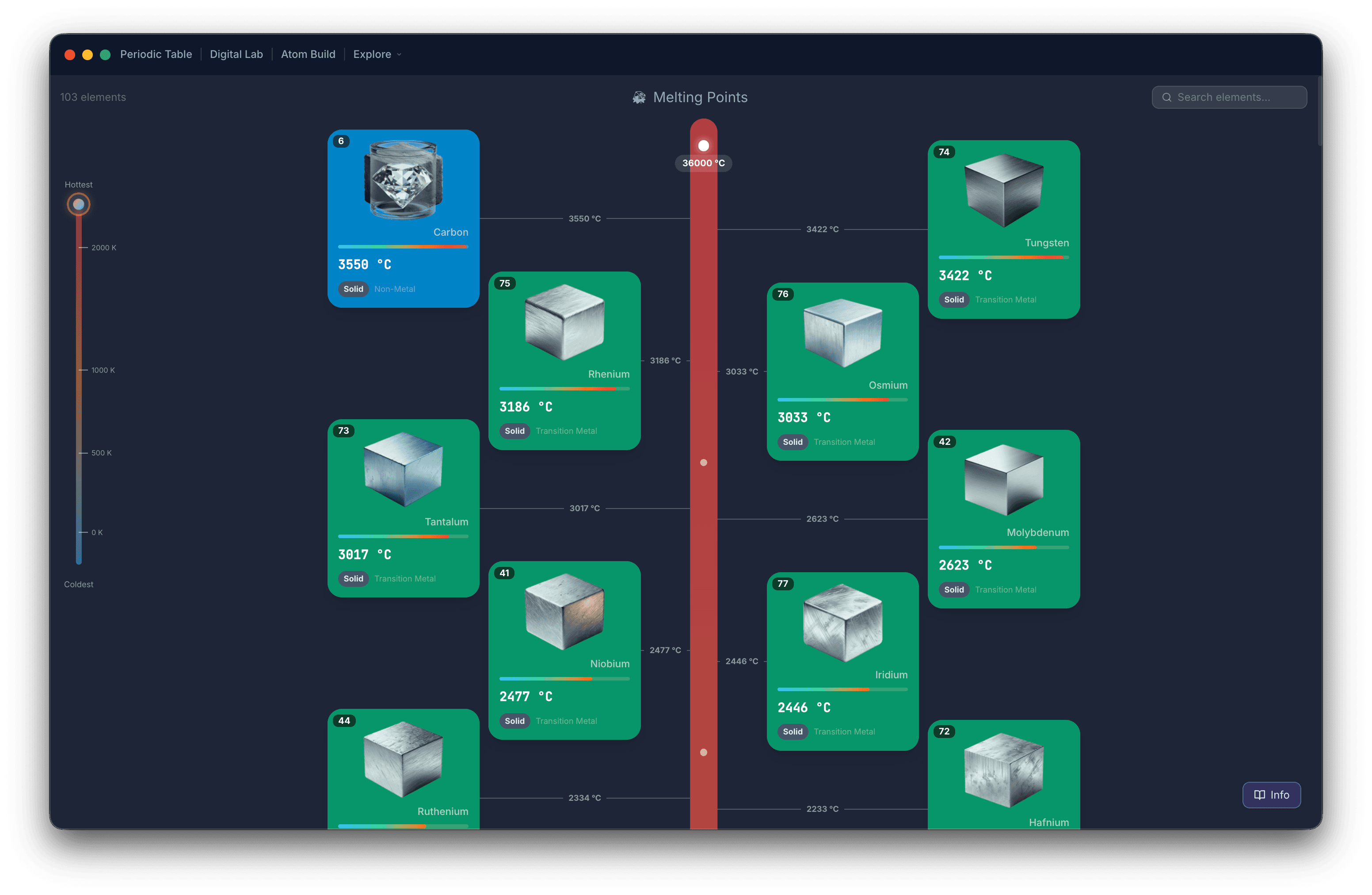Click the right vertical scrollbar
This screenshot has width=1372, height=895.
(1319, 110)
